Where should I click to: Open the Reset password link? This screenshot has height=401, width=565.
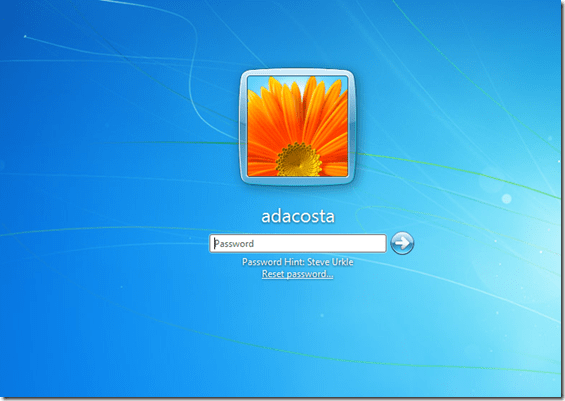[x=298, y=274]
